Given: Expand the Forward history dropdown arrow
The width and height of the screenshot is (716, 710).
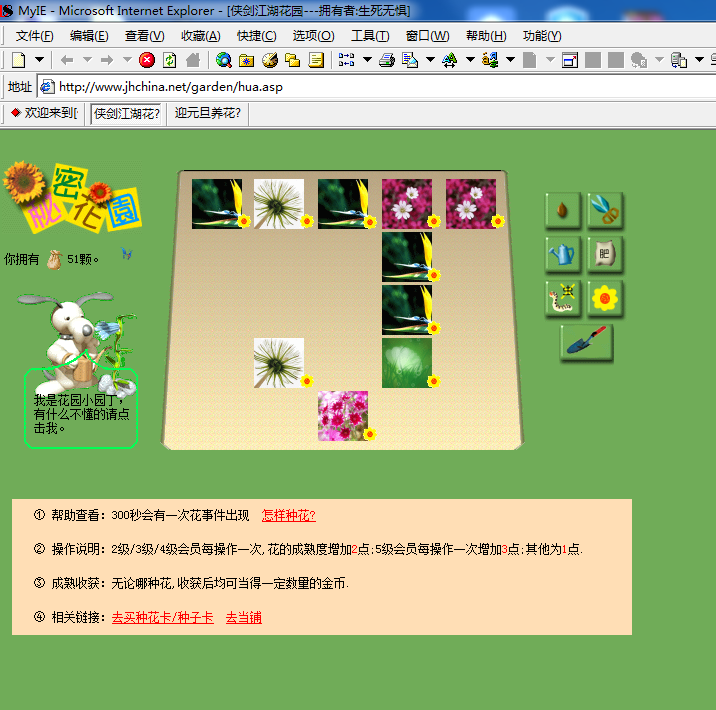Looking at the screenshot, I should click(127, 59).
